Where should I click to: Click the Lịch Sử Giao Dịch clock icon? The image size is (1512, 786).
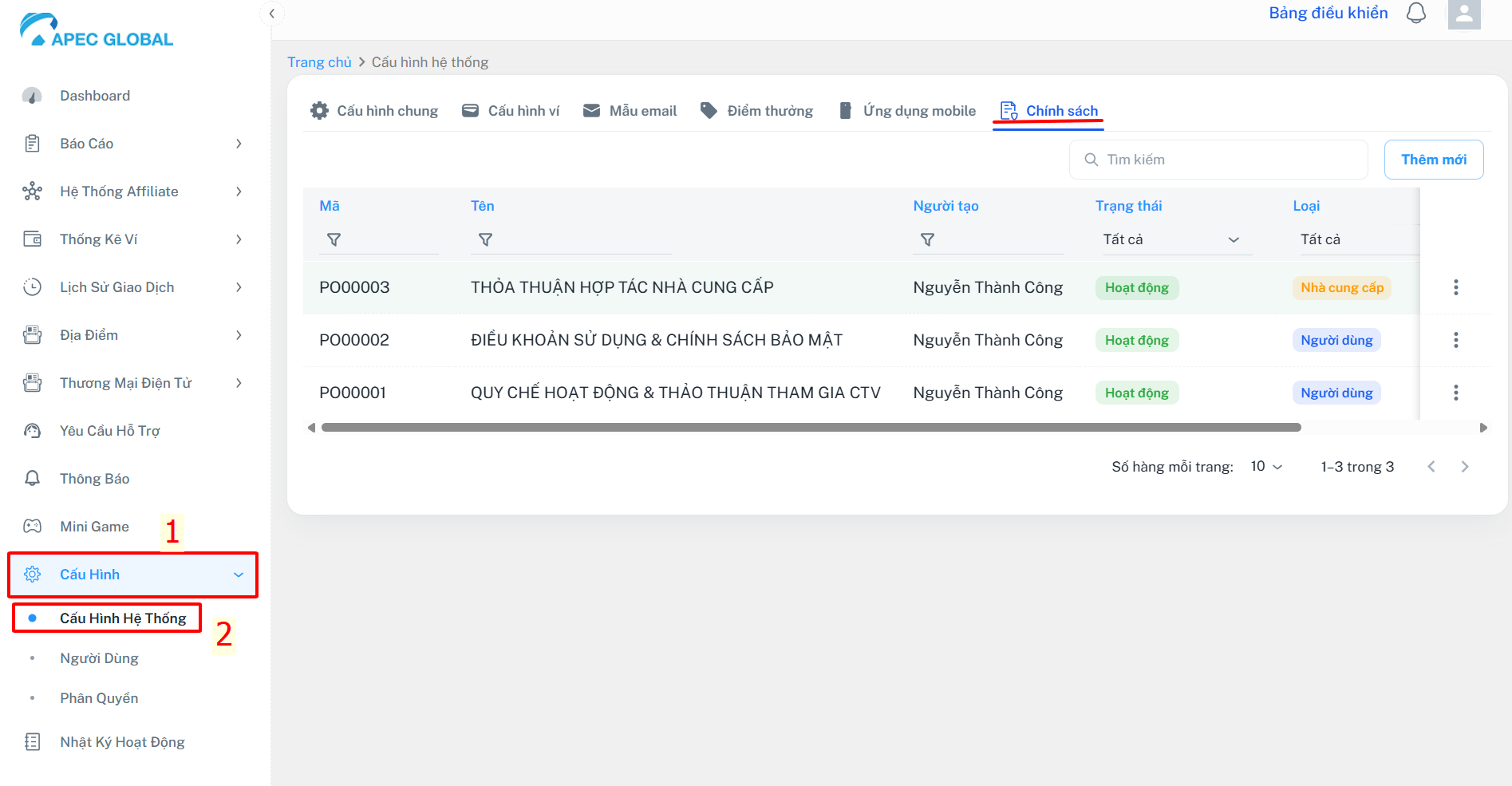pyautogui.click(x=32, y=287)
